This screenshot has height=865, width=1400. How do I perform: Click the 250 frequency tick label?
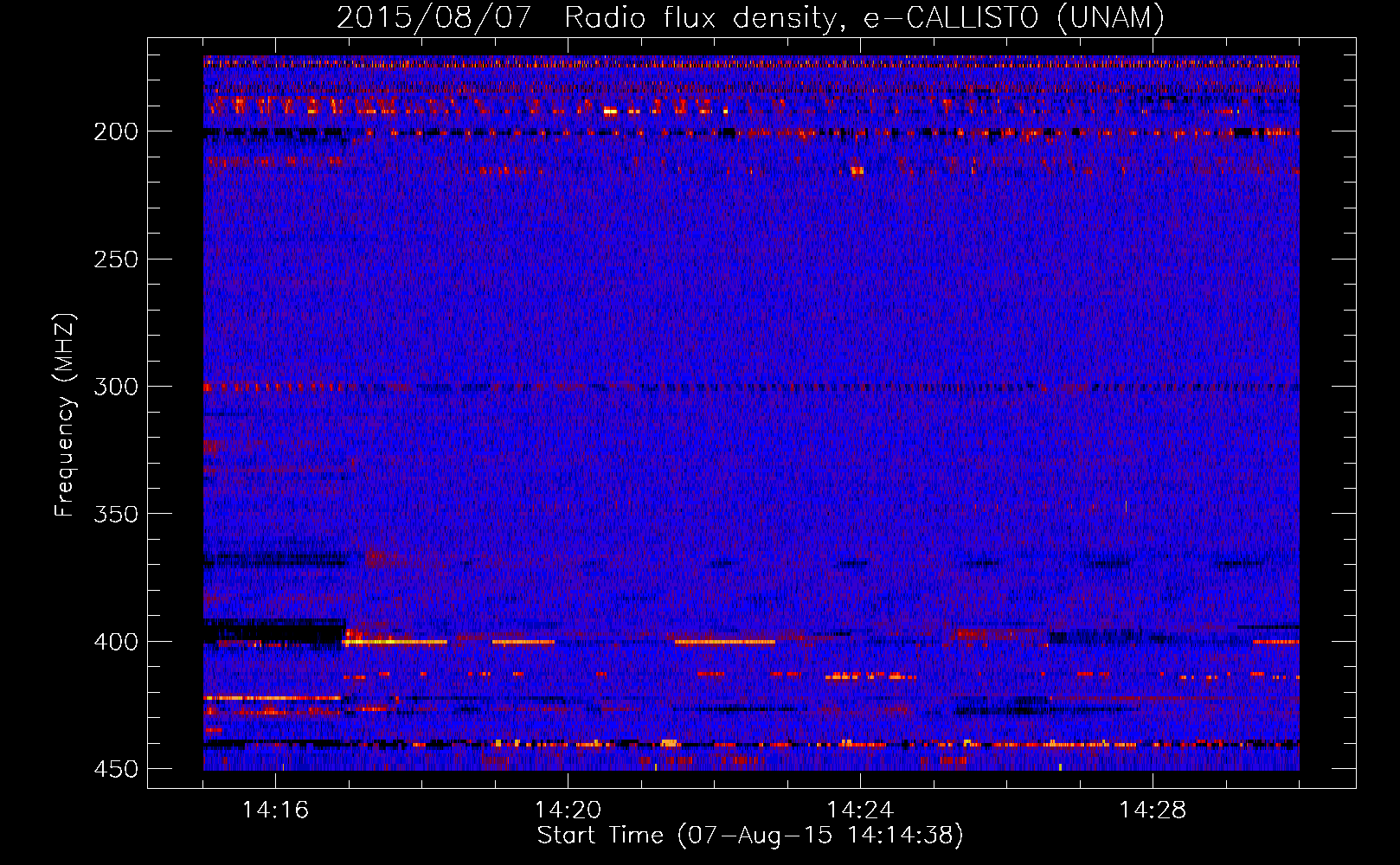pyautogui.click(x=116, y=259)
